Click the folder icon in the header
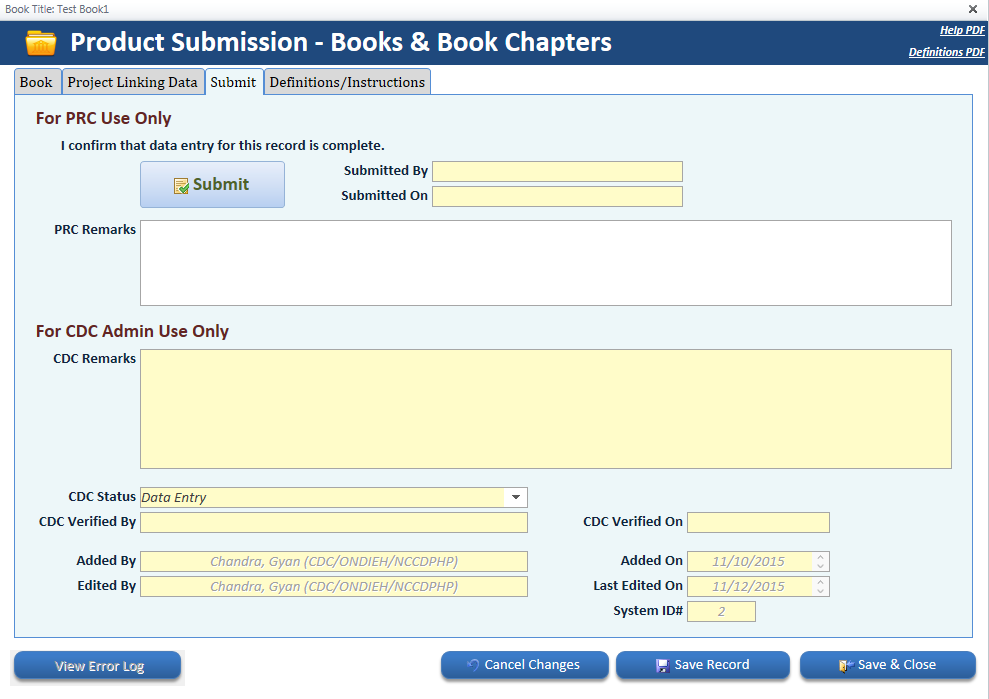Screen dimensions: 989x699 click(41, 43)
